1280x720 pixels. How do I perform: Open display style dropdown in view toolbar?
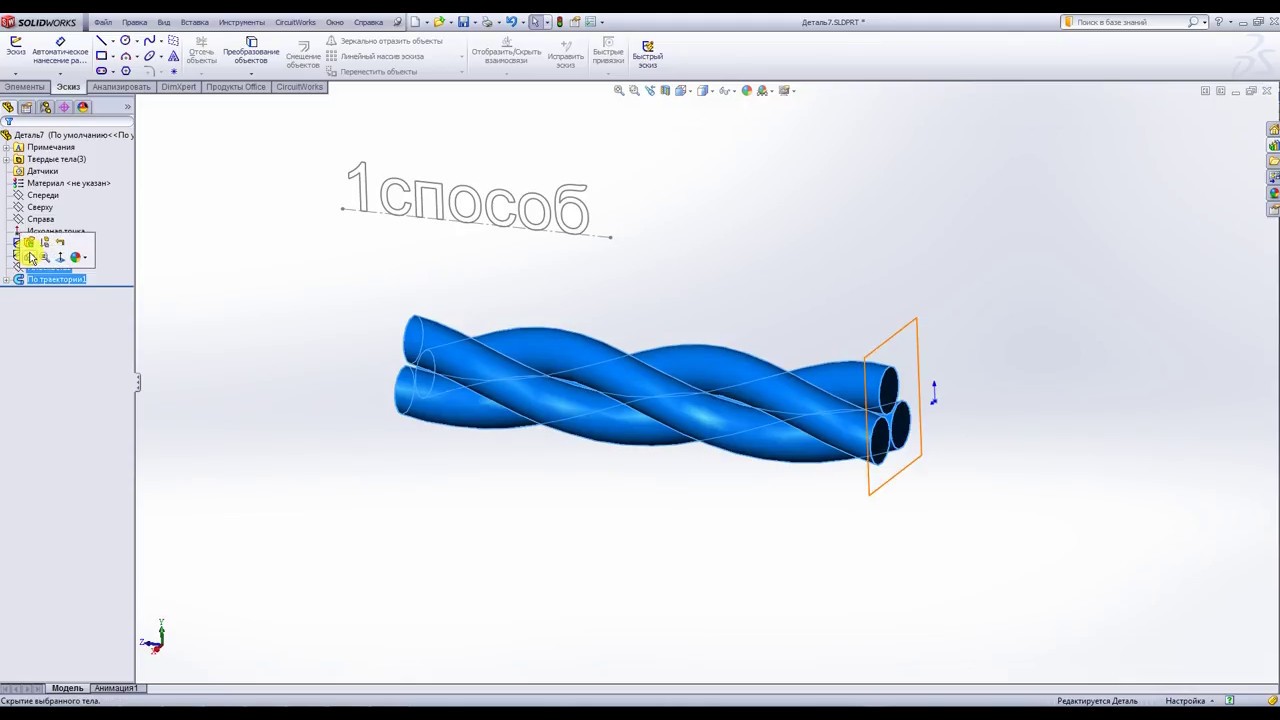pos(711,90)
